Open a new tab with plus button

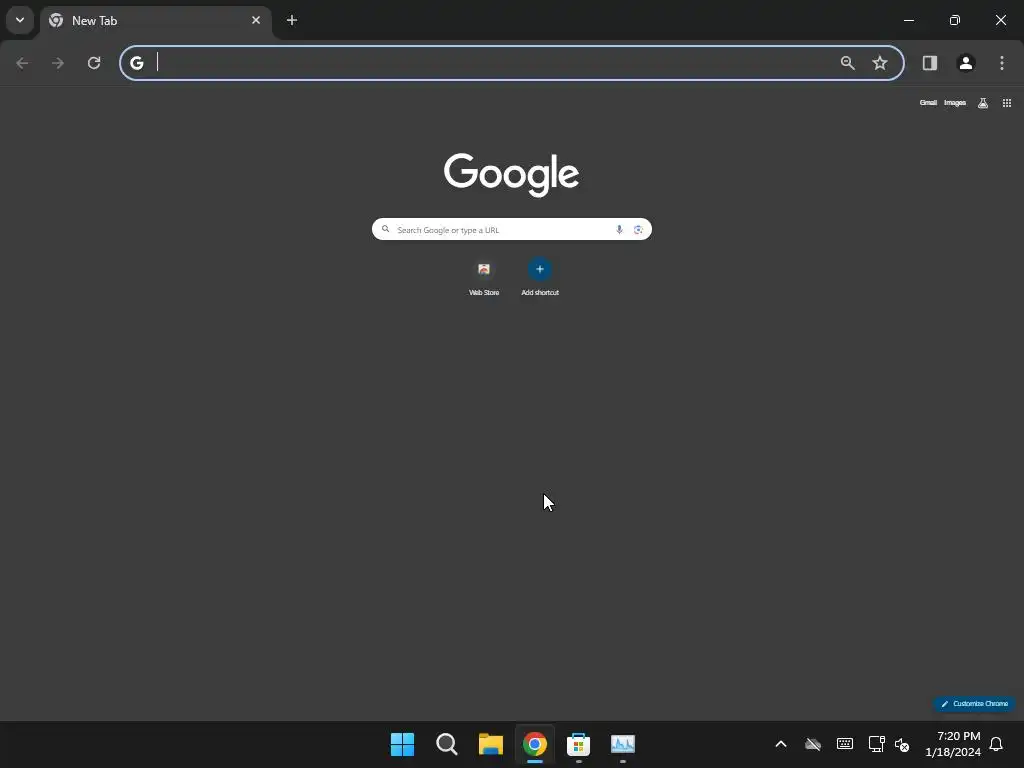coord(292,20)
